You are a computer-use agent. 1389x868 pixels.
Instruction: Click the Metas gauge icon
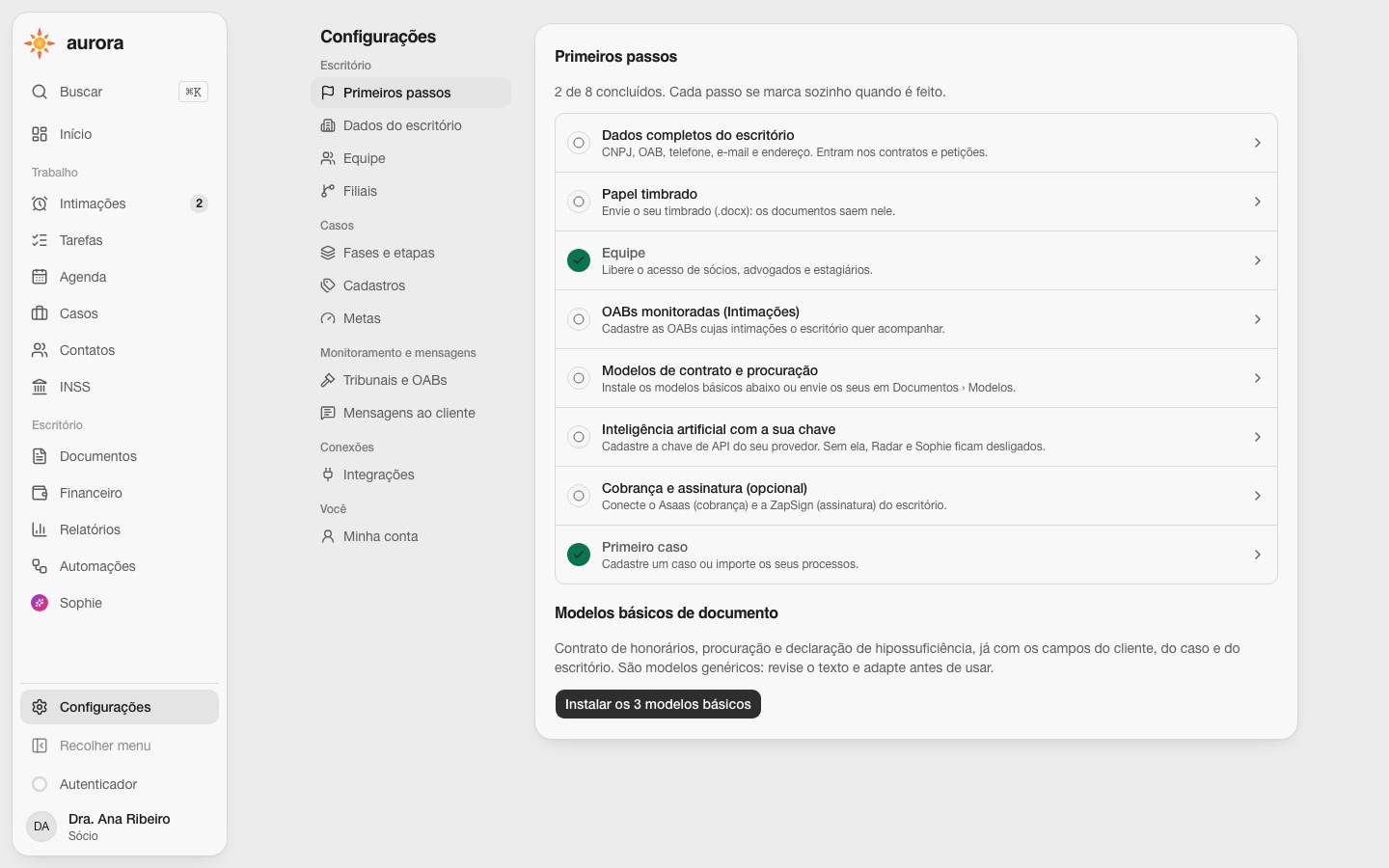(x=328, y=318)
